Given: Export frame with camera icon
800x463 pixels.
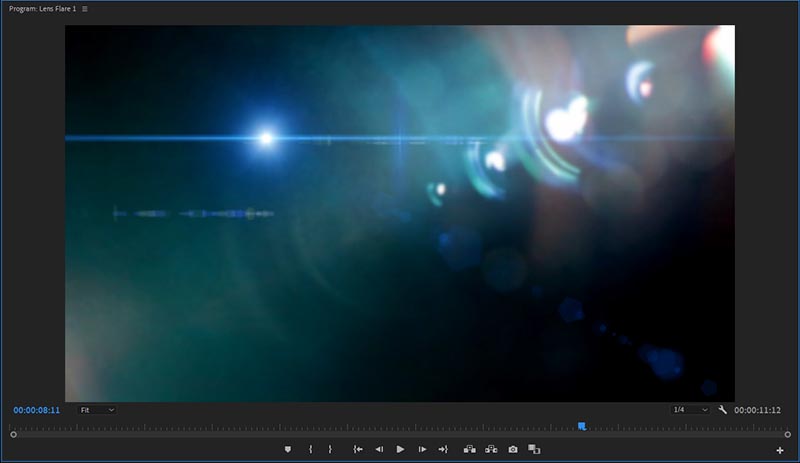Looking at the screenshot, I should pos(513,449).
